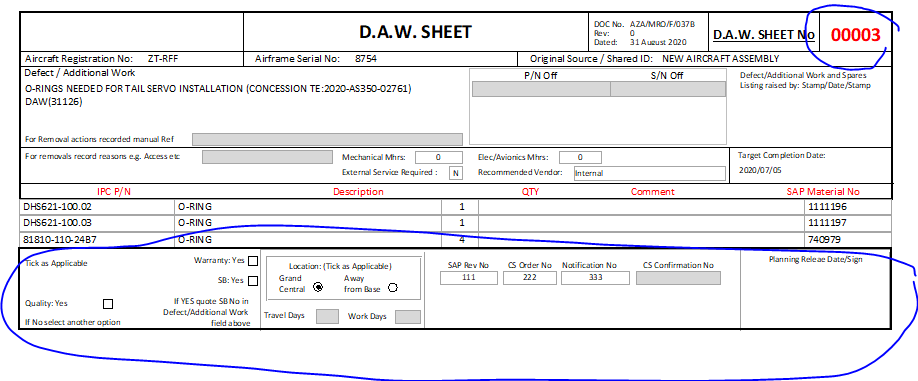Click the removal manual Ref field
The height and width of the screenshot is (381, 918).
click(327, 139)
